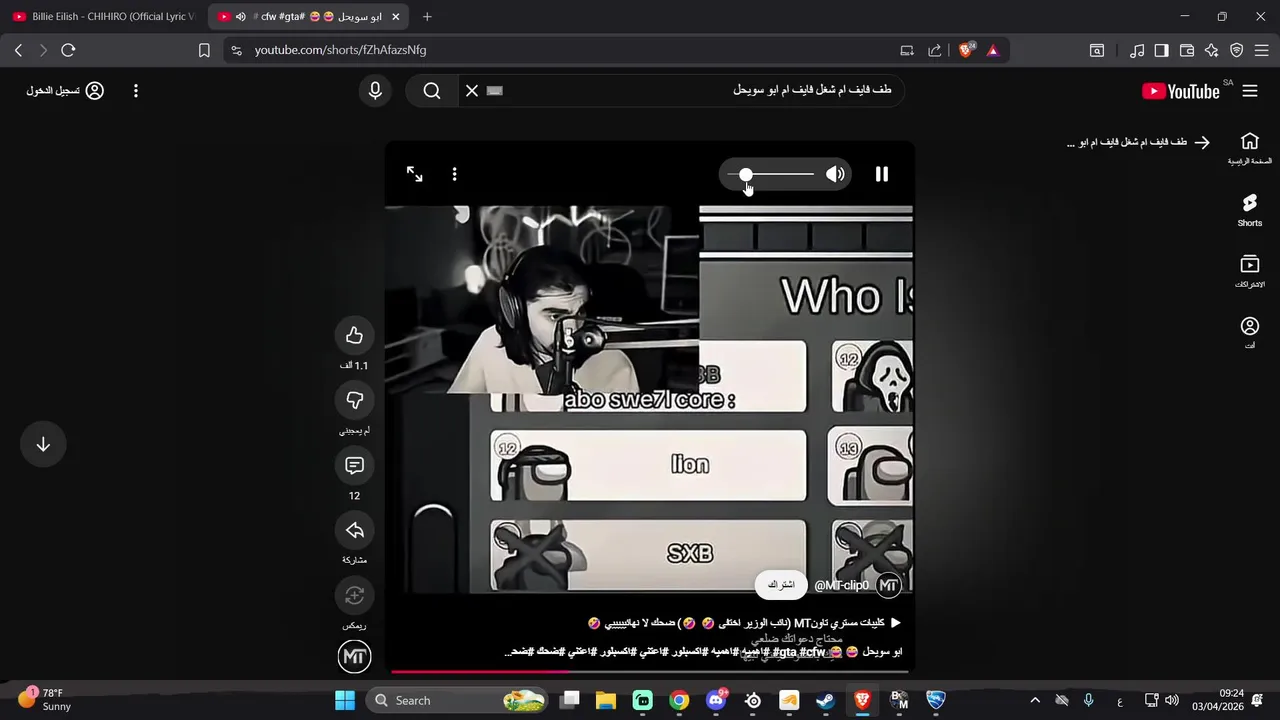Open Brave Shields lion icon
The image size is (1280, 720).
pyautogui.click(x=966, y=50)
